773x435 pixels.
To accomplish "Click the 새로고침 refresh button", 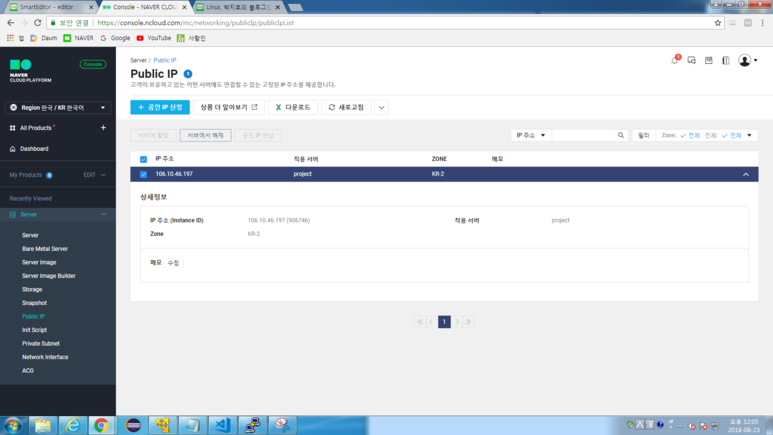I will pyautogui.click(x=346, y=107).
